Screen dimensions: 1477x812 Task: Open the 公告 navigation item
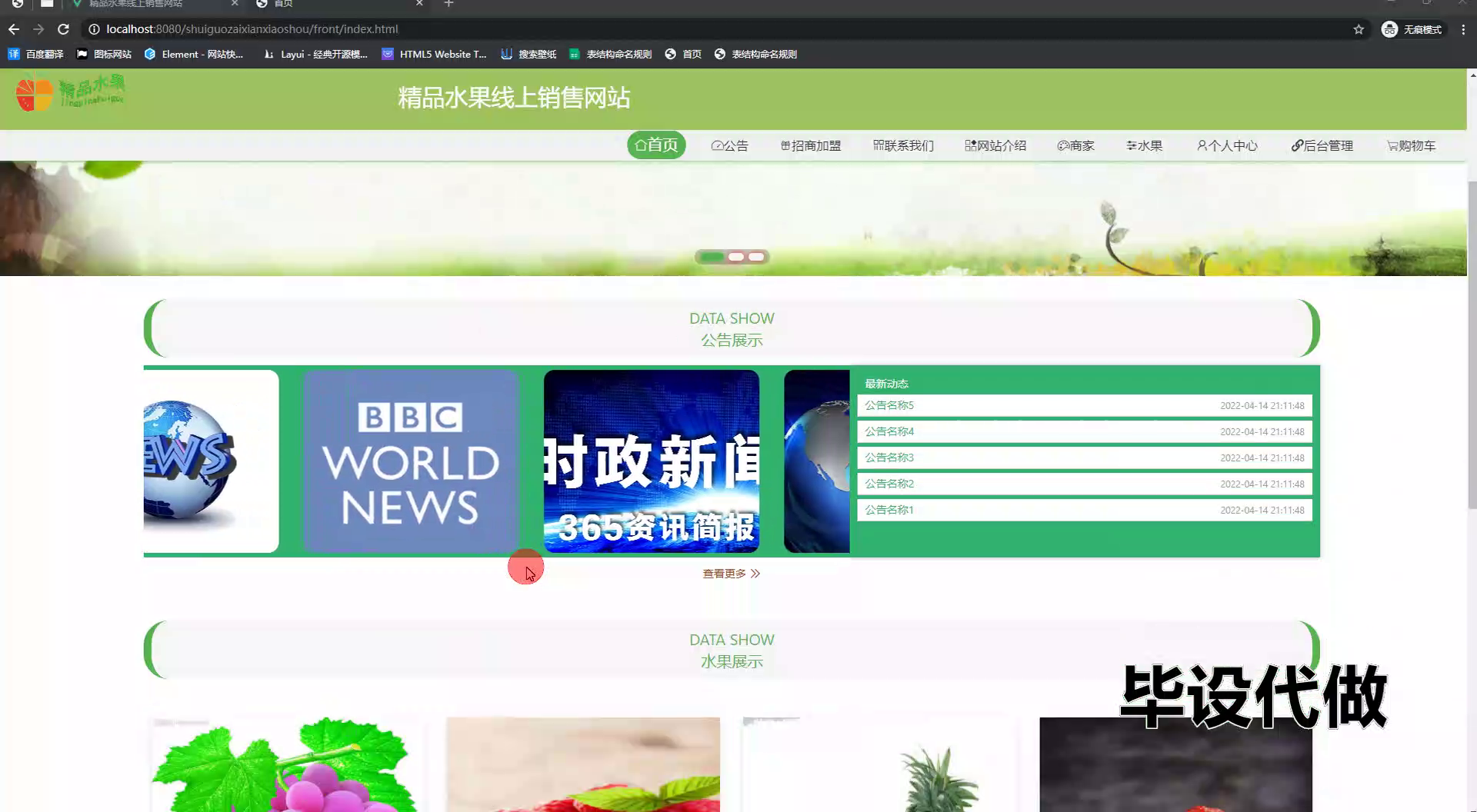click(x=729, y=145)
